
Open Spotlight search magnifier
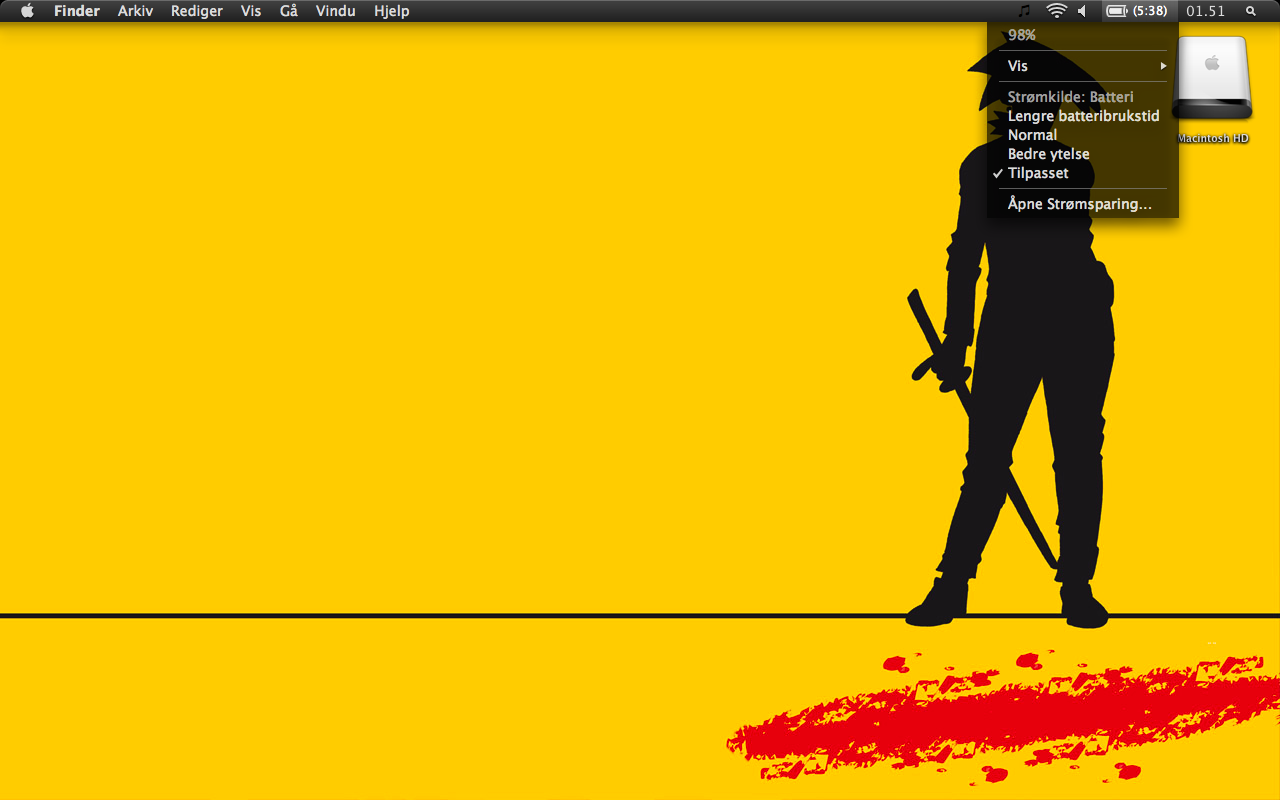tap(1251, 11)
